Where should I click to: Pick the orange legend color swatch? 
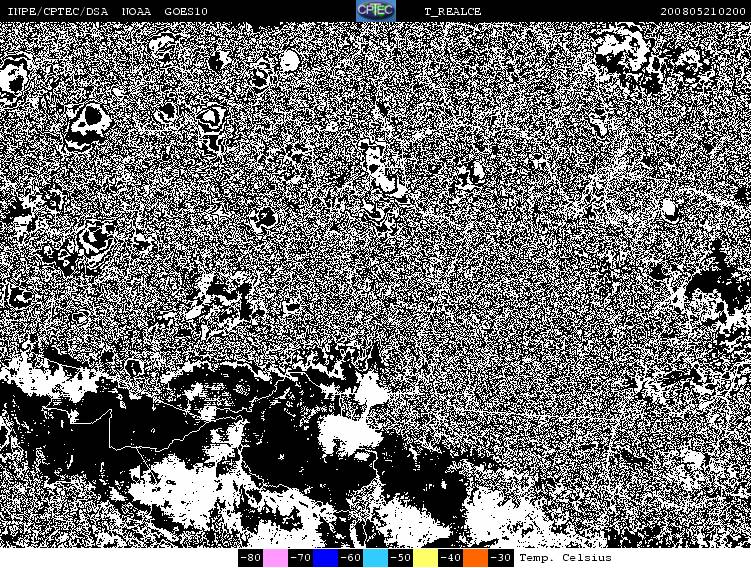(x=475, y=558)
